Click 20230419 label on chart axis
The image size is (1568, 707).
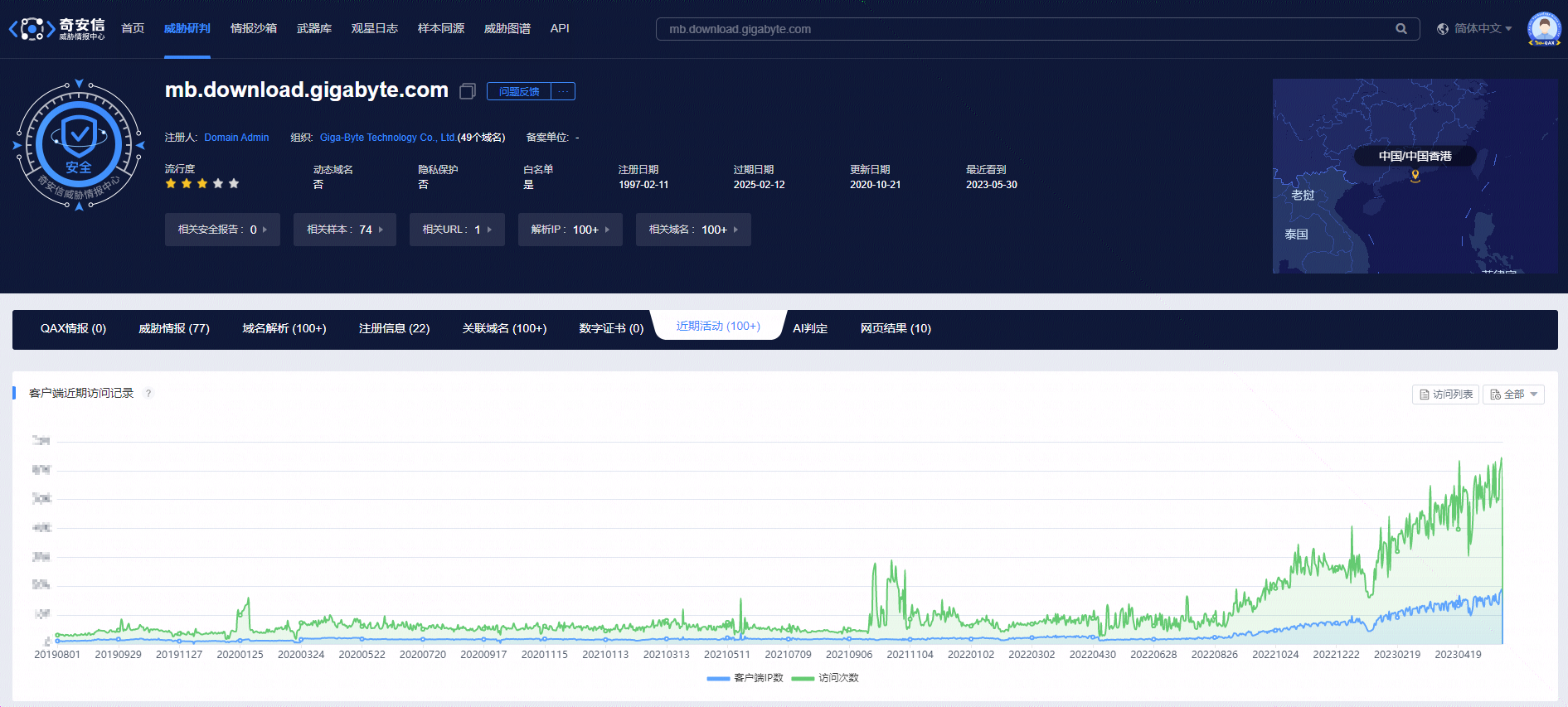pos(1458,655)
